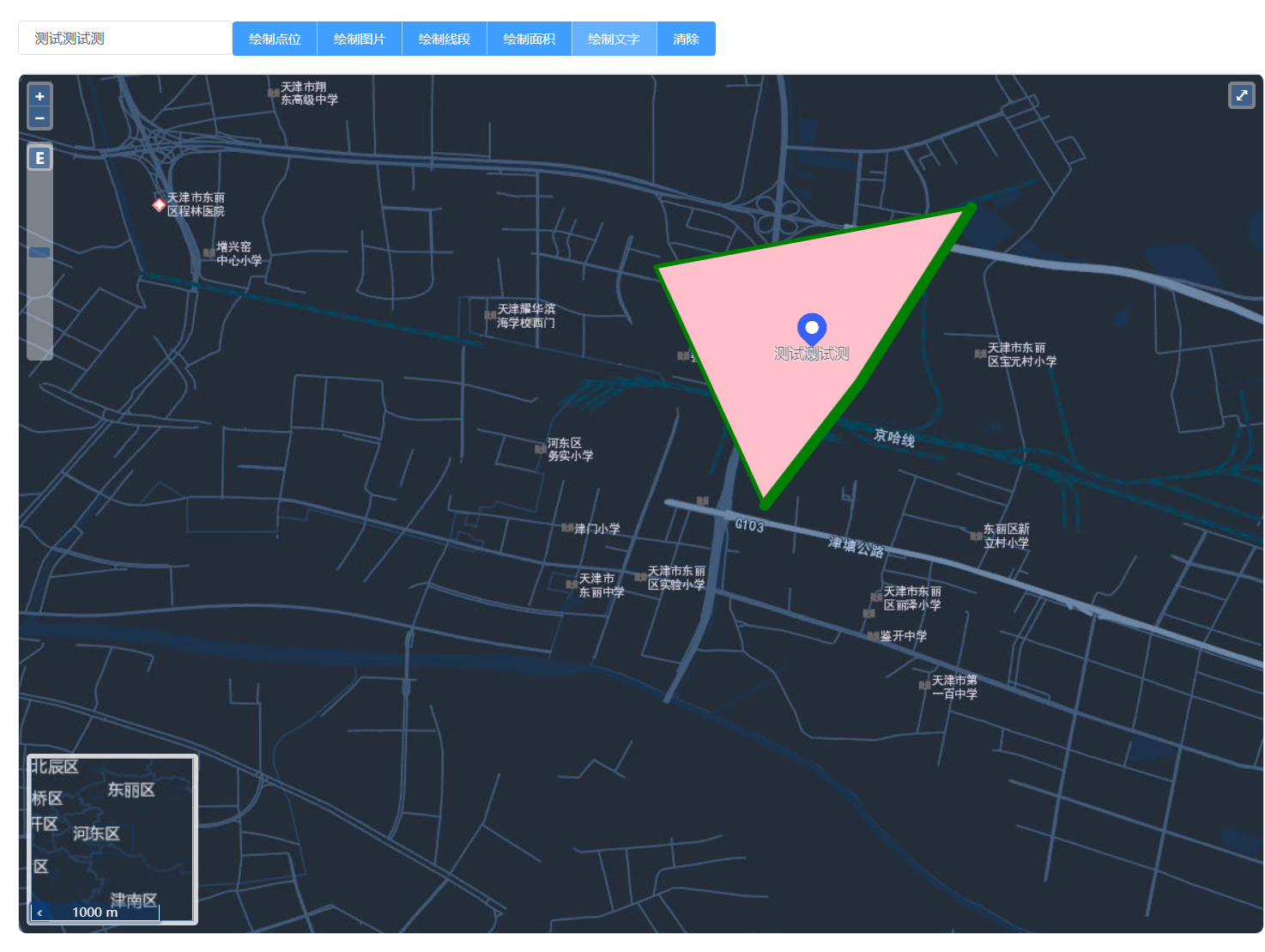Viewport: 1265px width, 952px height.
Task: Click the 津塘公路 road label
Action: click(856, 546)
